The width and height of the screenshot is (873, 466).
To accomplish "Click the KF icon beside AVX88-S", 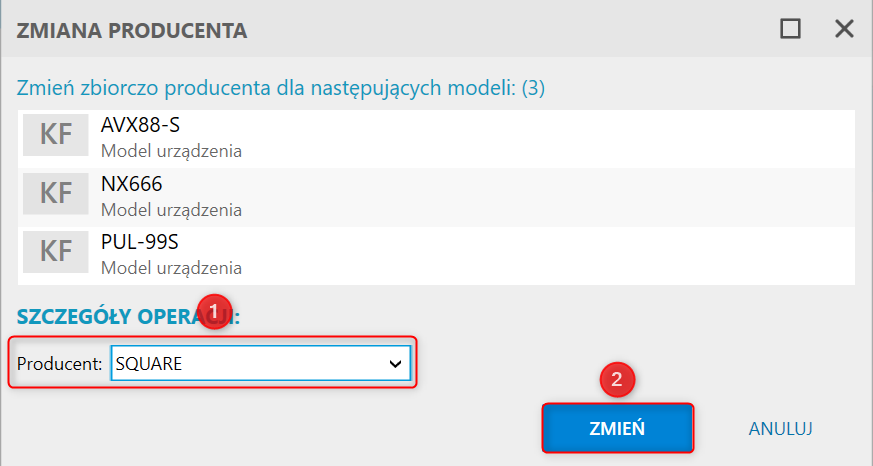I will tap(56, 135).
